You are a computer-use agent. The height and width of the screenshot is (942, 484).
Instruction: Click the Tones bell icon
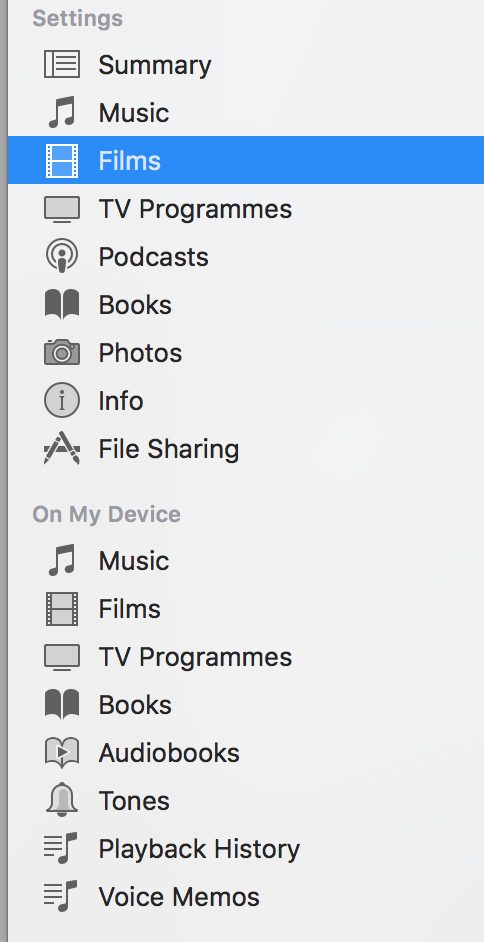tap(62, 800)
